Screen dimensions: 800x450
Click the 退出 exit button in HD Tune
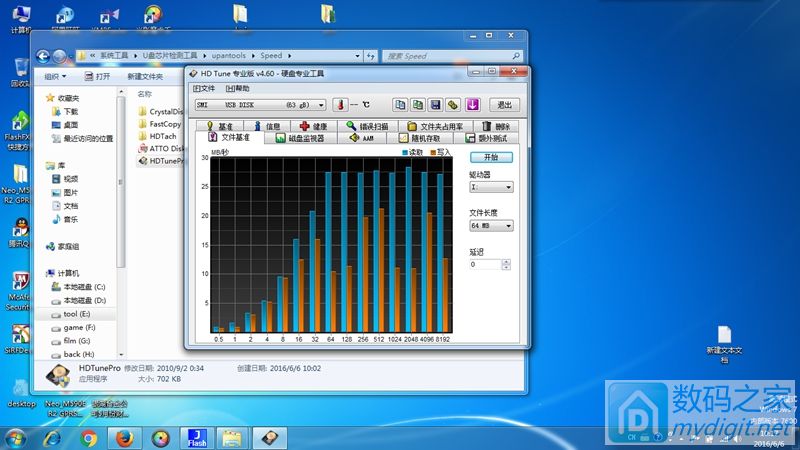[x=504, y=105]
